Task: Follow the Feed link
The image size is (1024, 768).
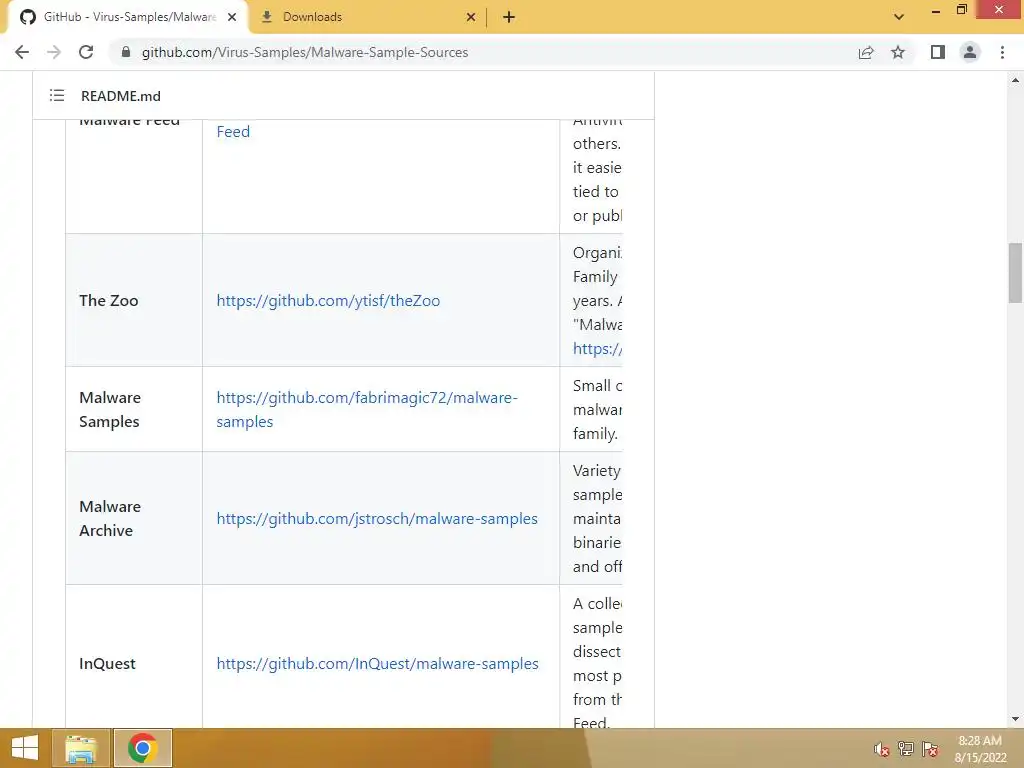Action: (x=233, y=131)
